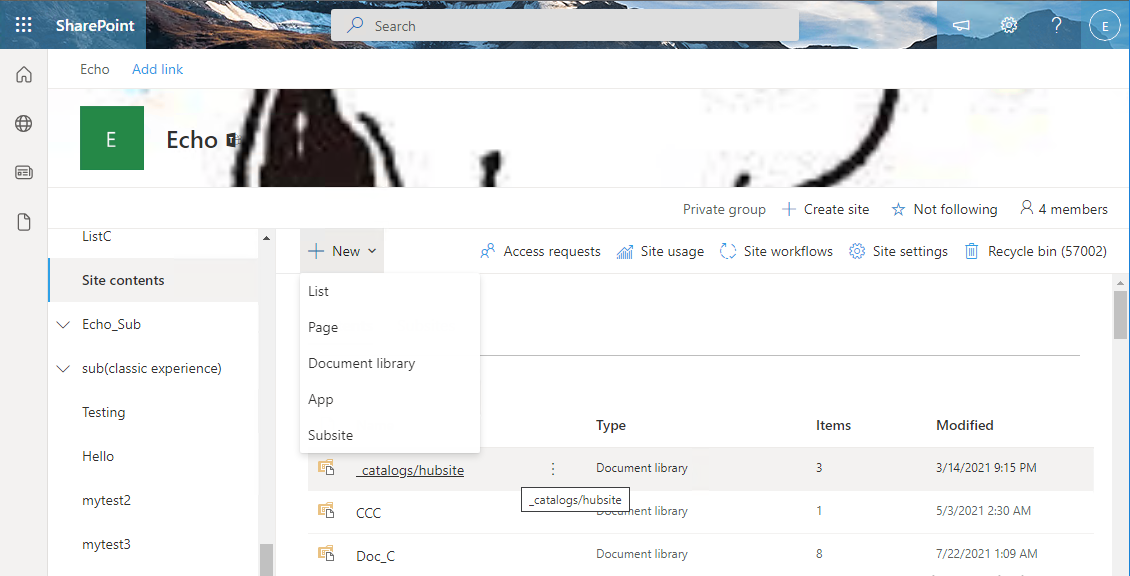Viewport: 1130px width, 576px height.
Task: Open the app launcher waffle icon
Action: pyautogui.click(x=24, y=25)
